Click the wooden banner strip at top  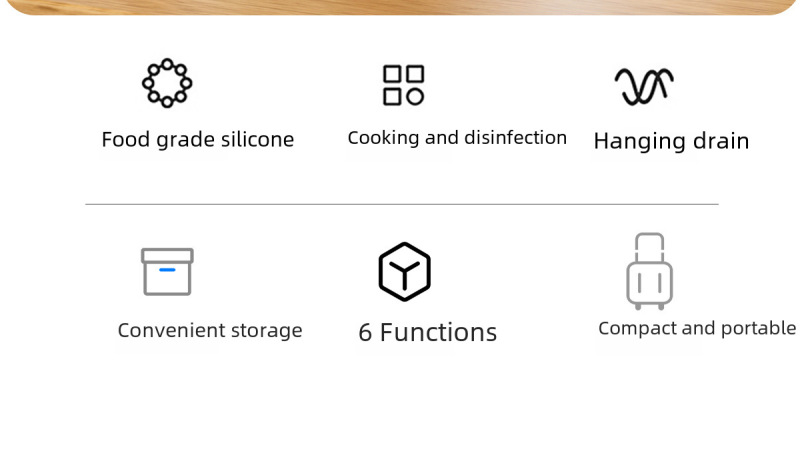(x=400, y=7)
